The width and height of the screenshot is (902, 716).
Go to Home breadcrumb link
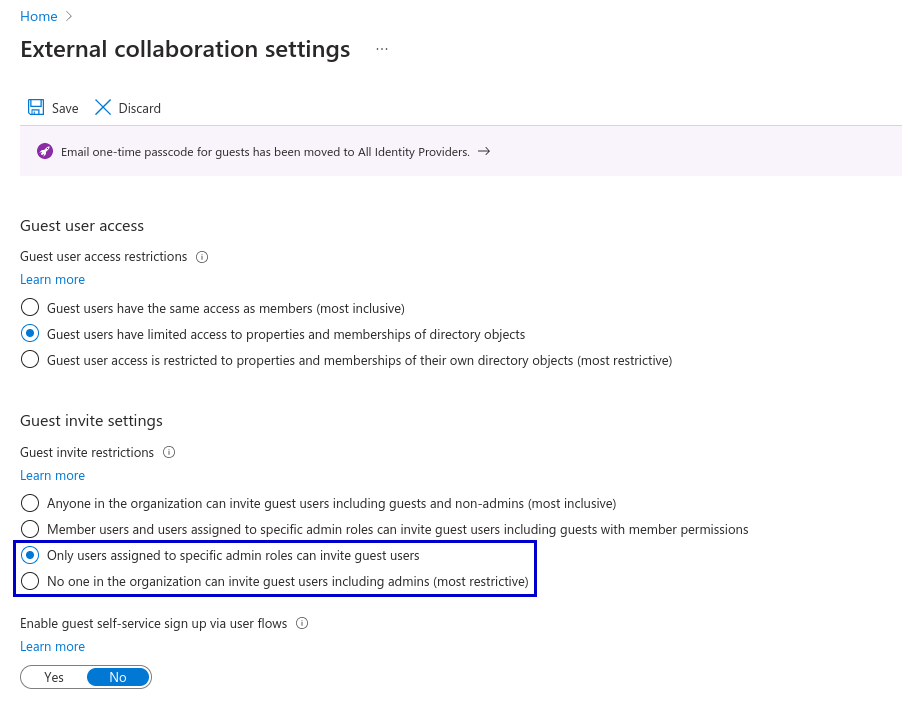[x=39, y=16]
